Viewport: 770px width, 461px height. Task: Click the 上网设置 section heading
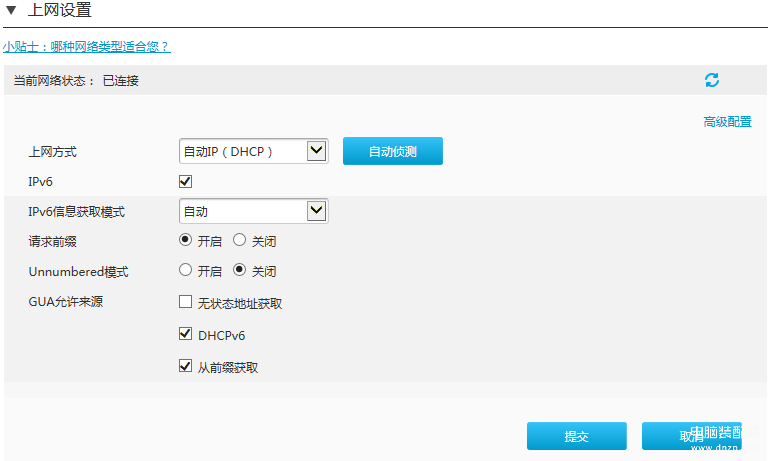(x=59, y=10)
